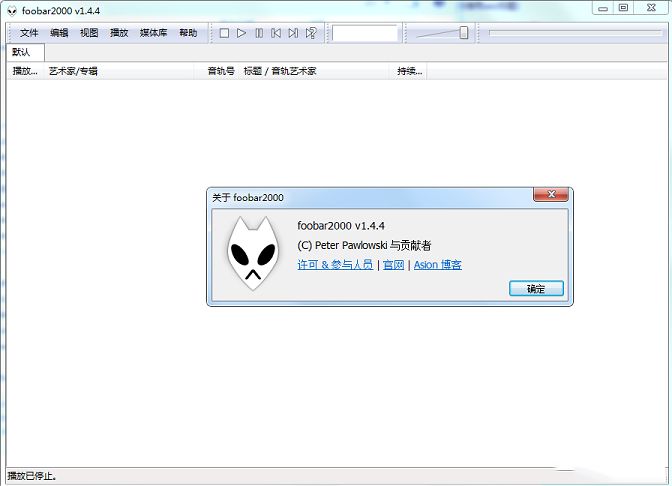Click the foobar2000 v1.4.4 version text

coord(341,226)
